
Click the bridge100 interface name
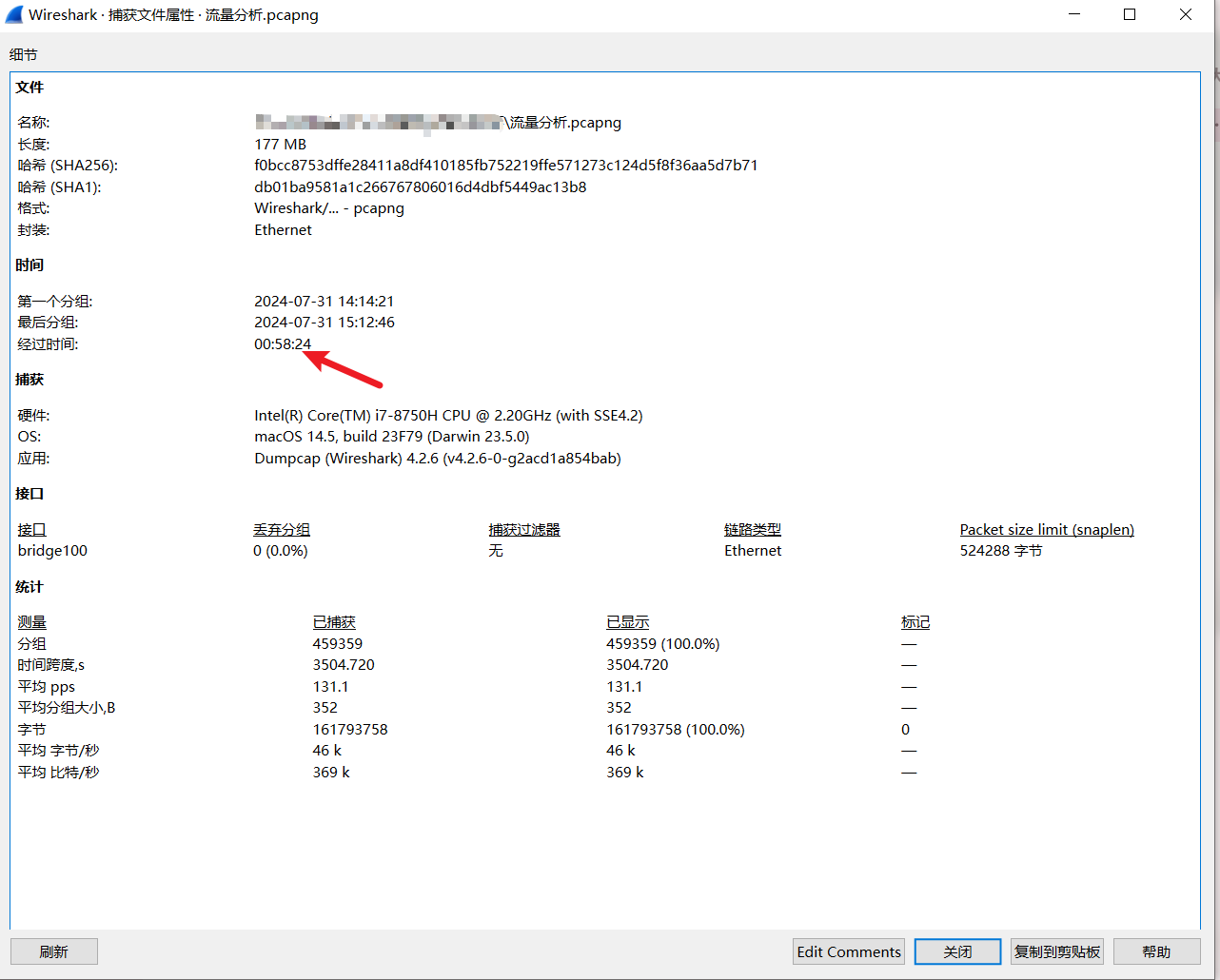pos(52,551)
